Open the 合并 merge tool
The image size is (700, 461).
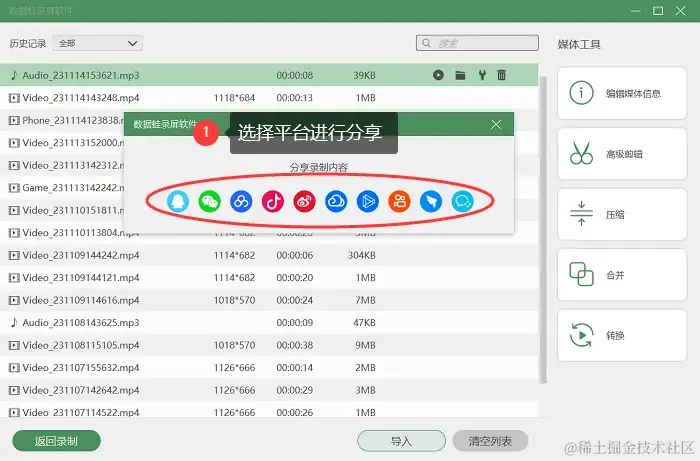tap(622, 275)
